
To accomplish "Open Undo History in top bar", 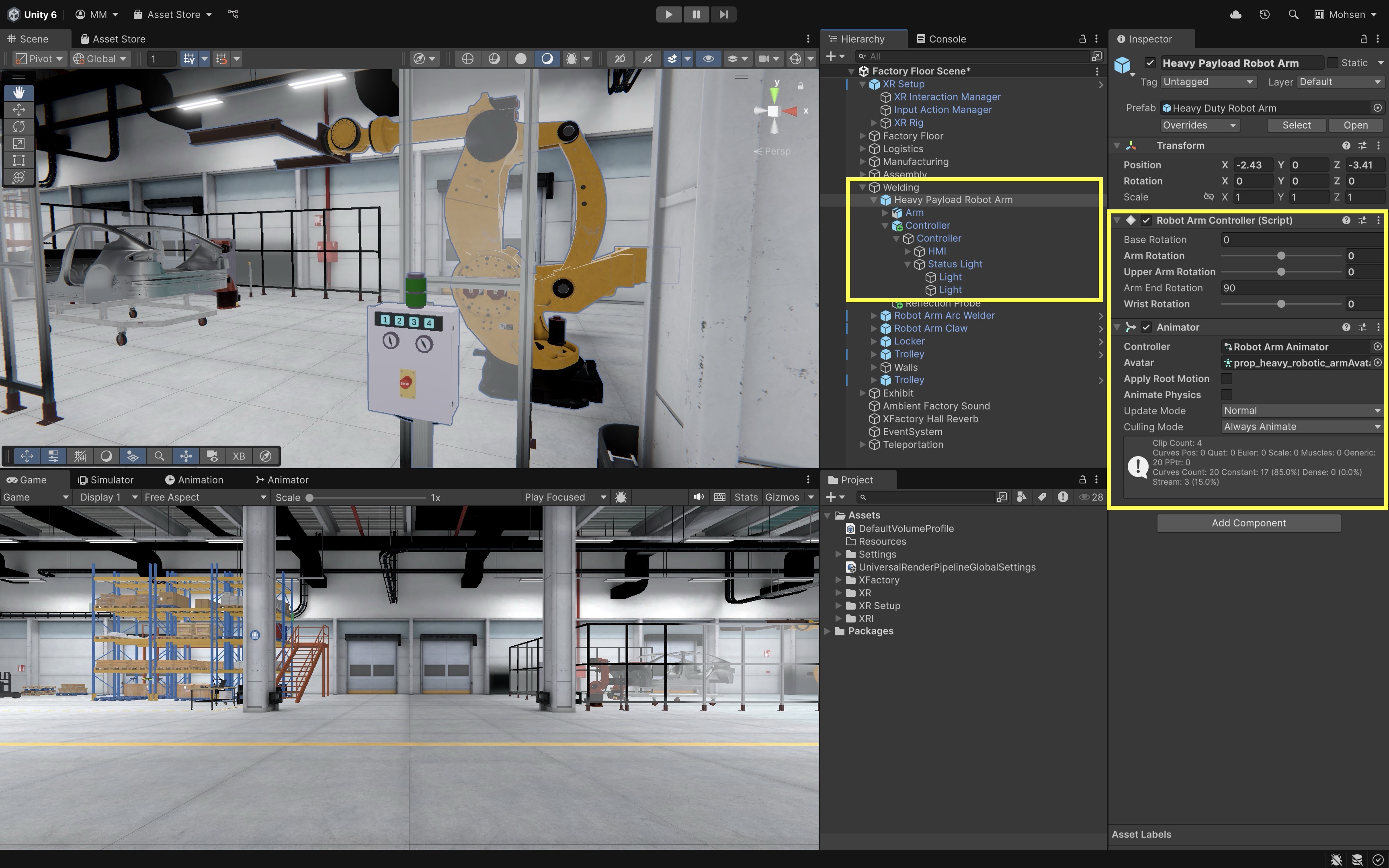I will (1264, 14).
